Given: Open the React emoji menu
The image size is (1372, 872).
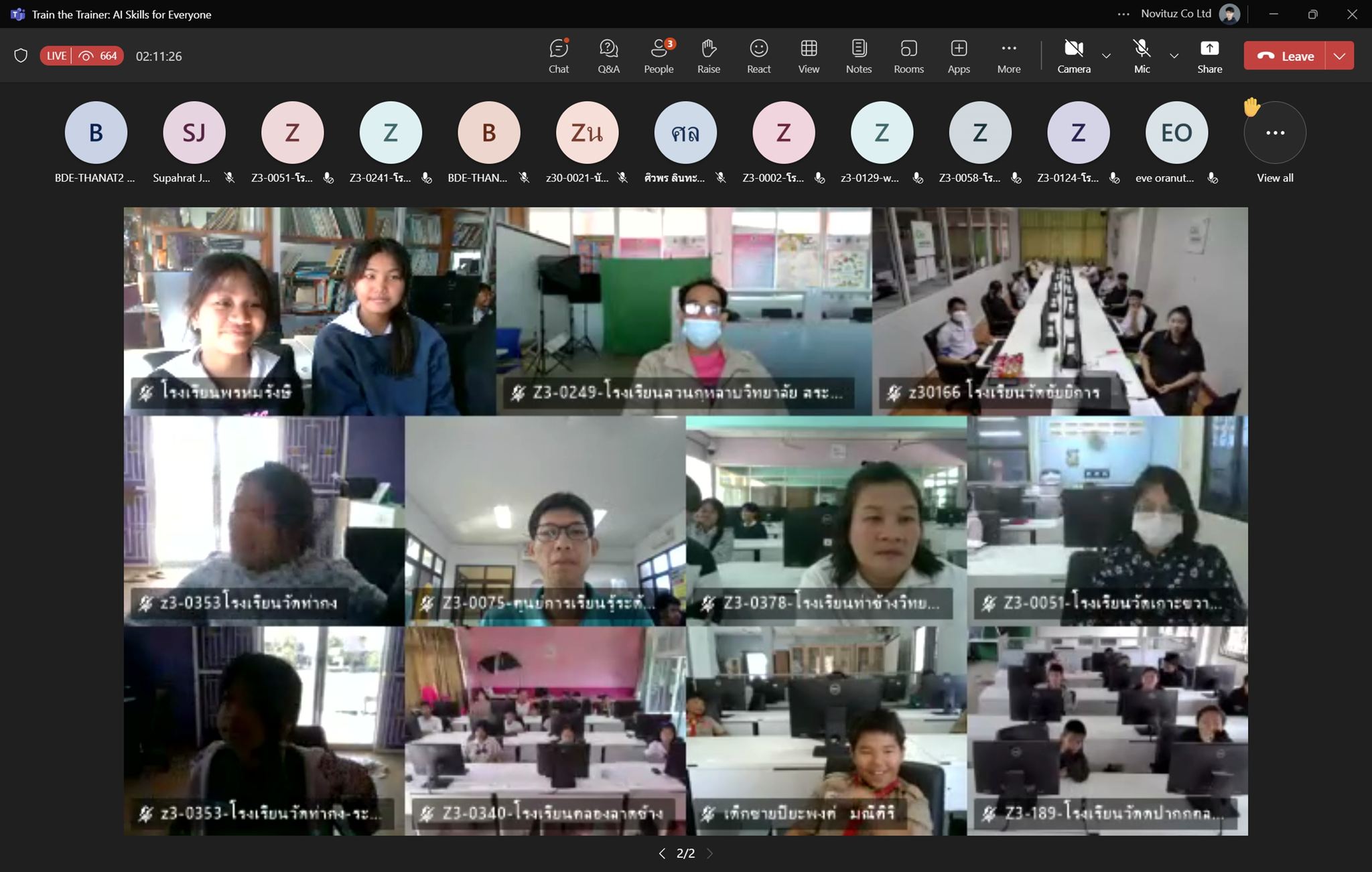Looking at the screenshot, I should point(758,56).
